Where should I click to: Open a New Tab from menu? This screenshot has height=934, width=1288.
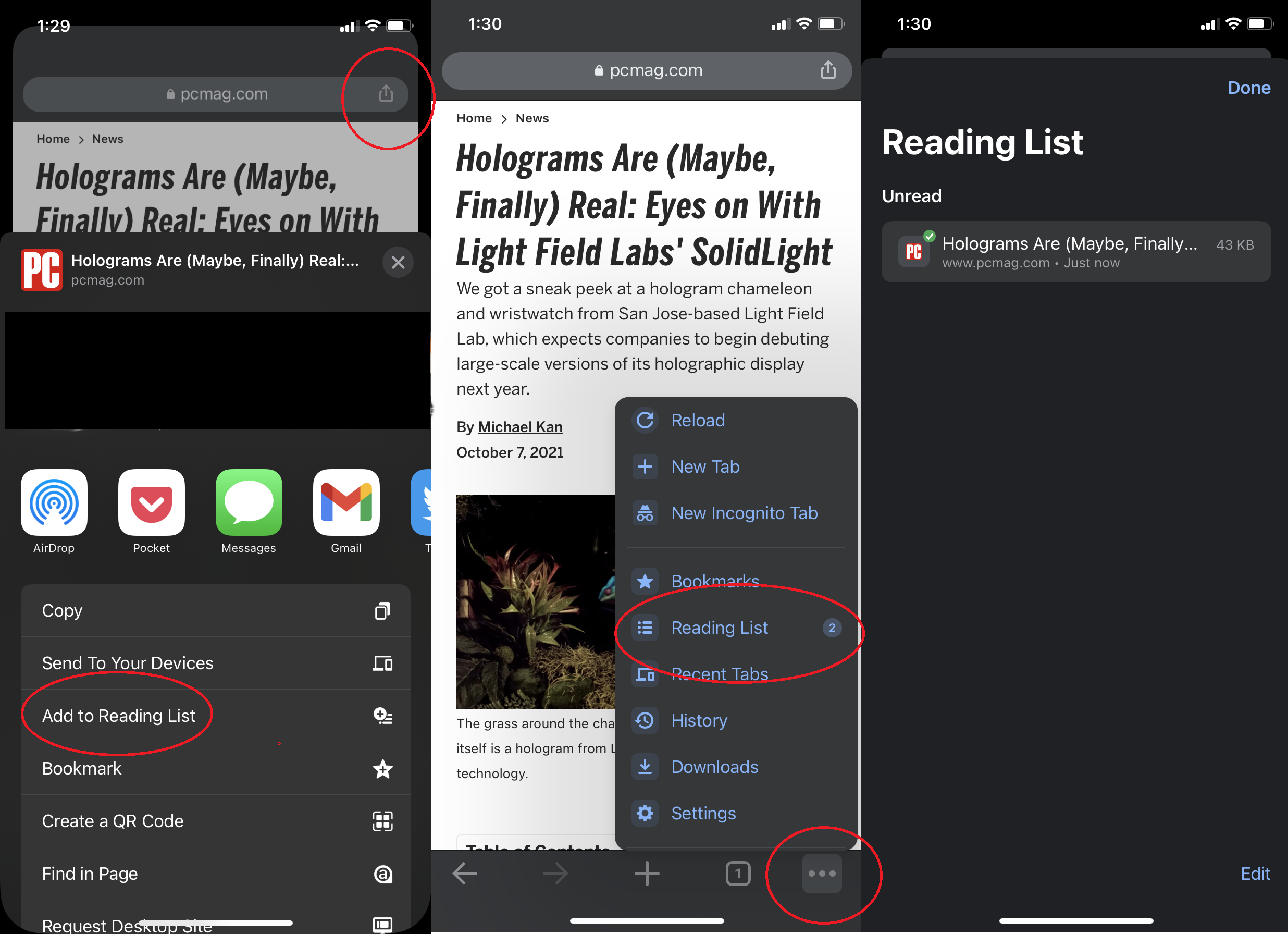[x=736, y=467]
